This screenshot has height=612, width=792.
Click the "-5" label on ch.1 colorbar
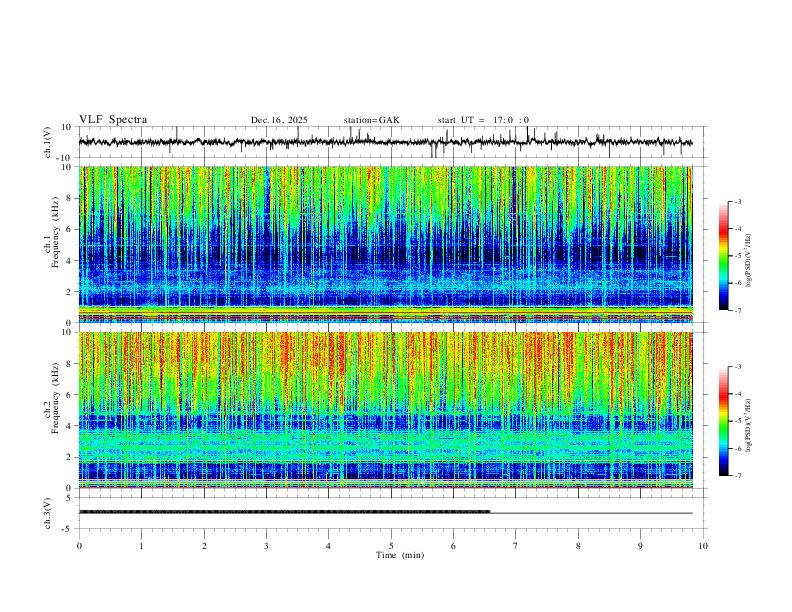coord(737,256)
